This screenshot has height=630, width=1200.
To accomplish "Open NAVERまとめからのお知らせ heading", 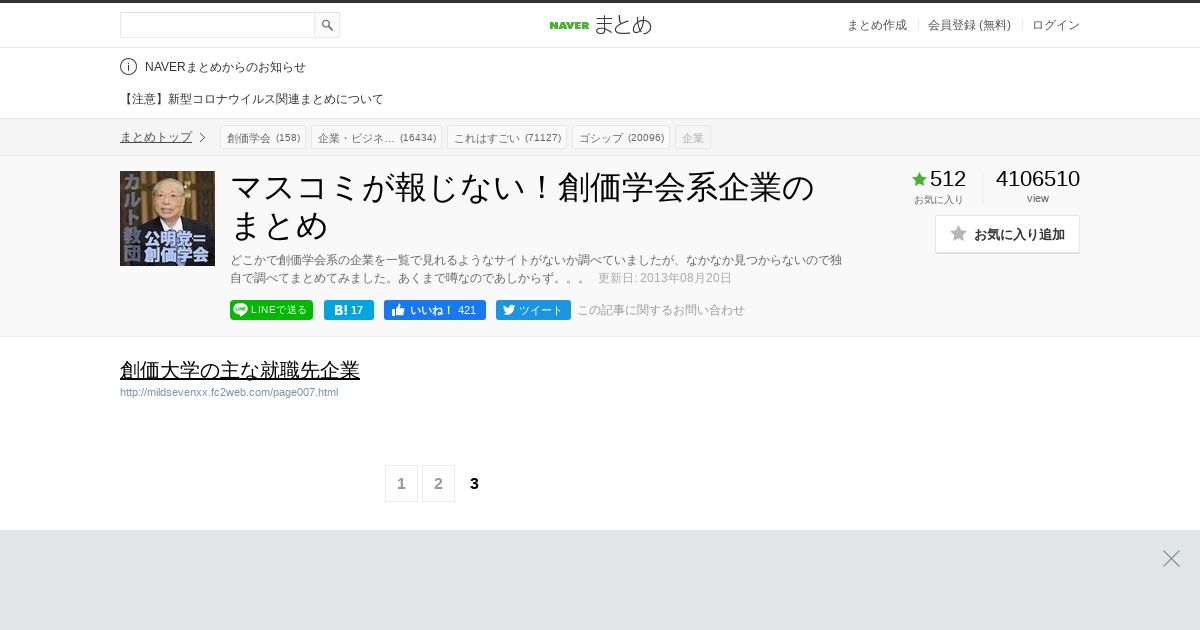I will pos(225,67).
